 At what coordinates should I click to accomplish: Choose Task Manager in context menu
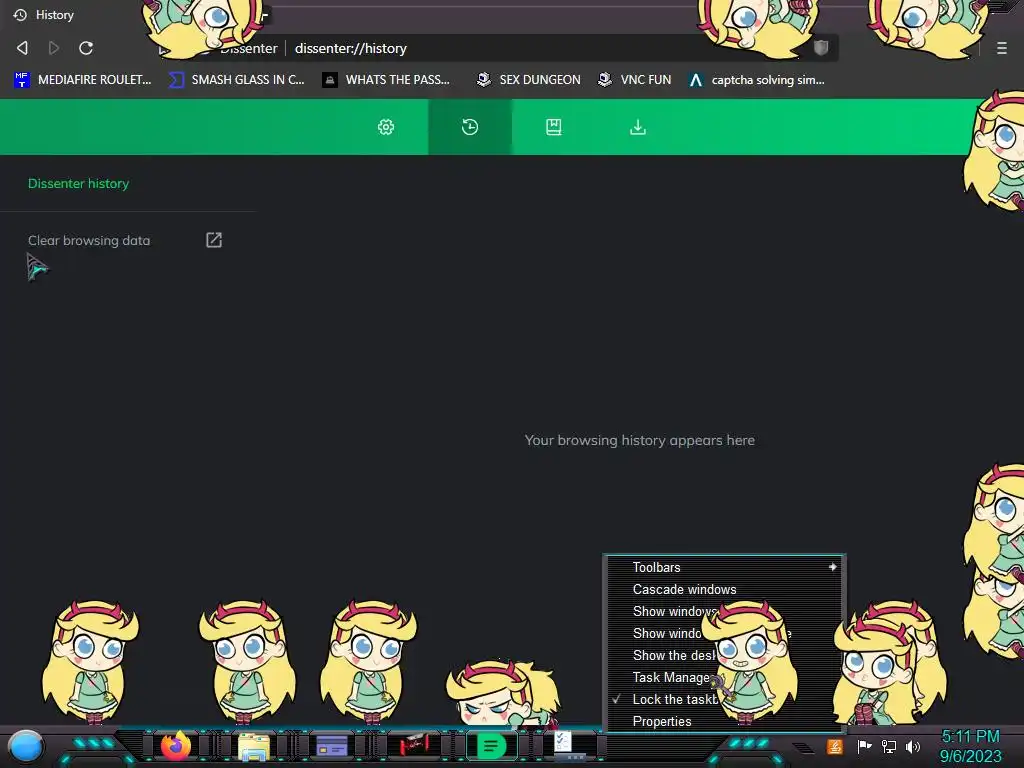click(x=725, y=677)
